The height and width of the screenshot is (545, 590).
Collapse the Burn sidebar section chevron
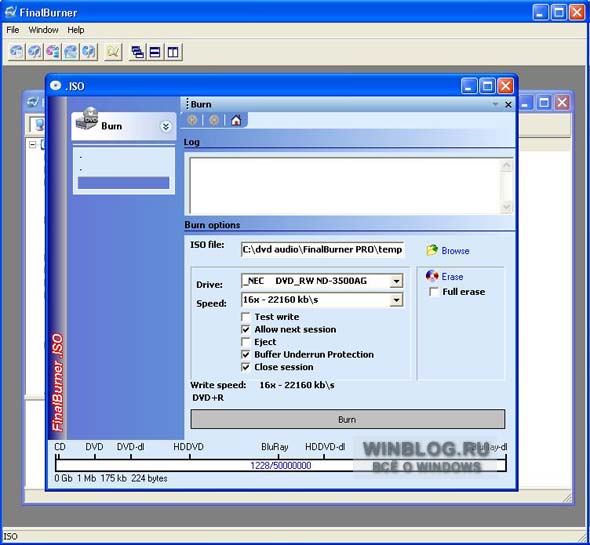pyautogui.click(x=166, y=126)
